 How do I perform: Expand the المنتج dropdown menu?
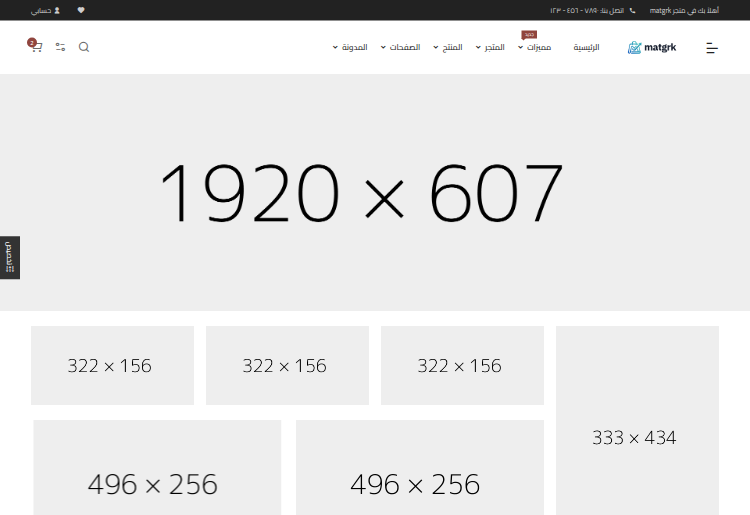(x=448, y=47)
